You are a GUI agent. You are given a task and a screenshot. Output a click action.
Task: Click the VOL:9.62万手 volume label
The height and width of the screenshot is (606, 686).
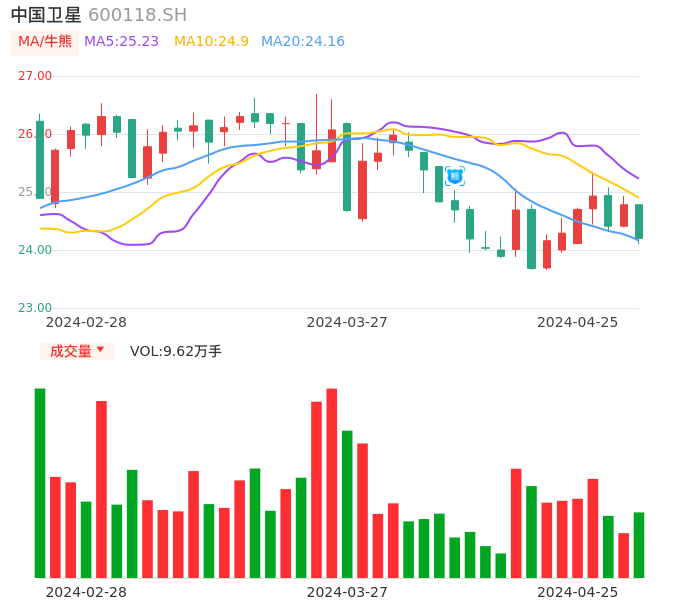[176, 351]
